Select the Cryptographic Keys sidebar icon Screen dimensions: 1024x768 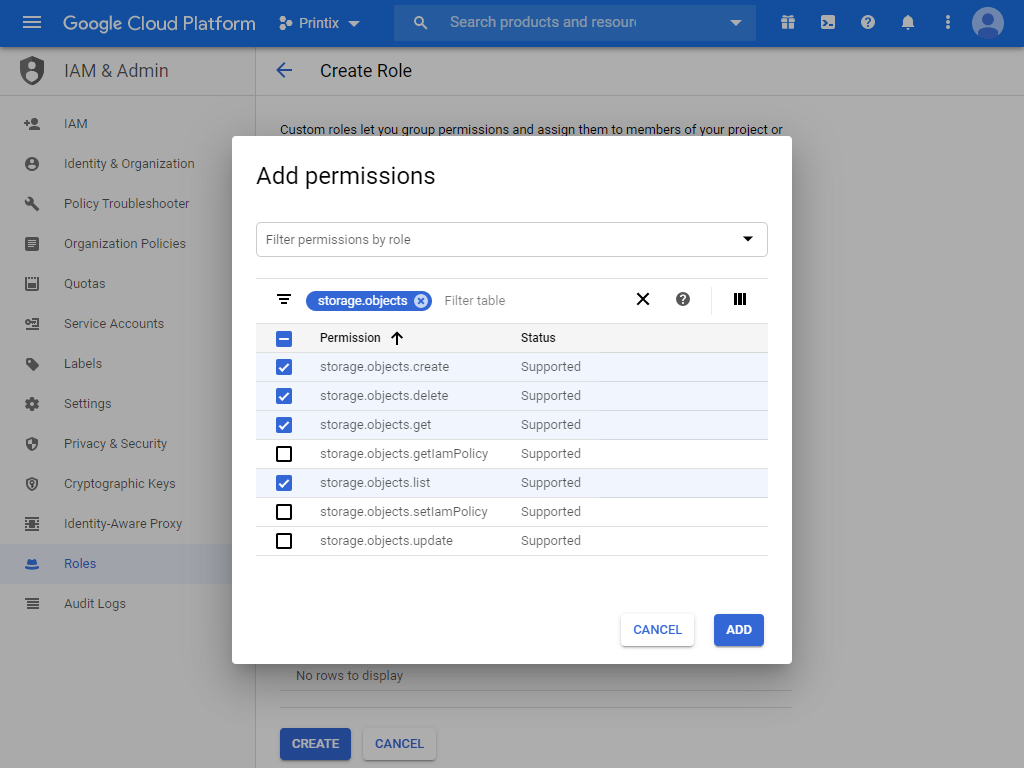[33, 483]
